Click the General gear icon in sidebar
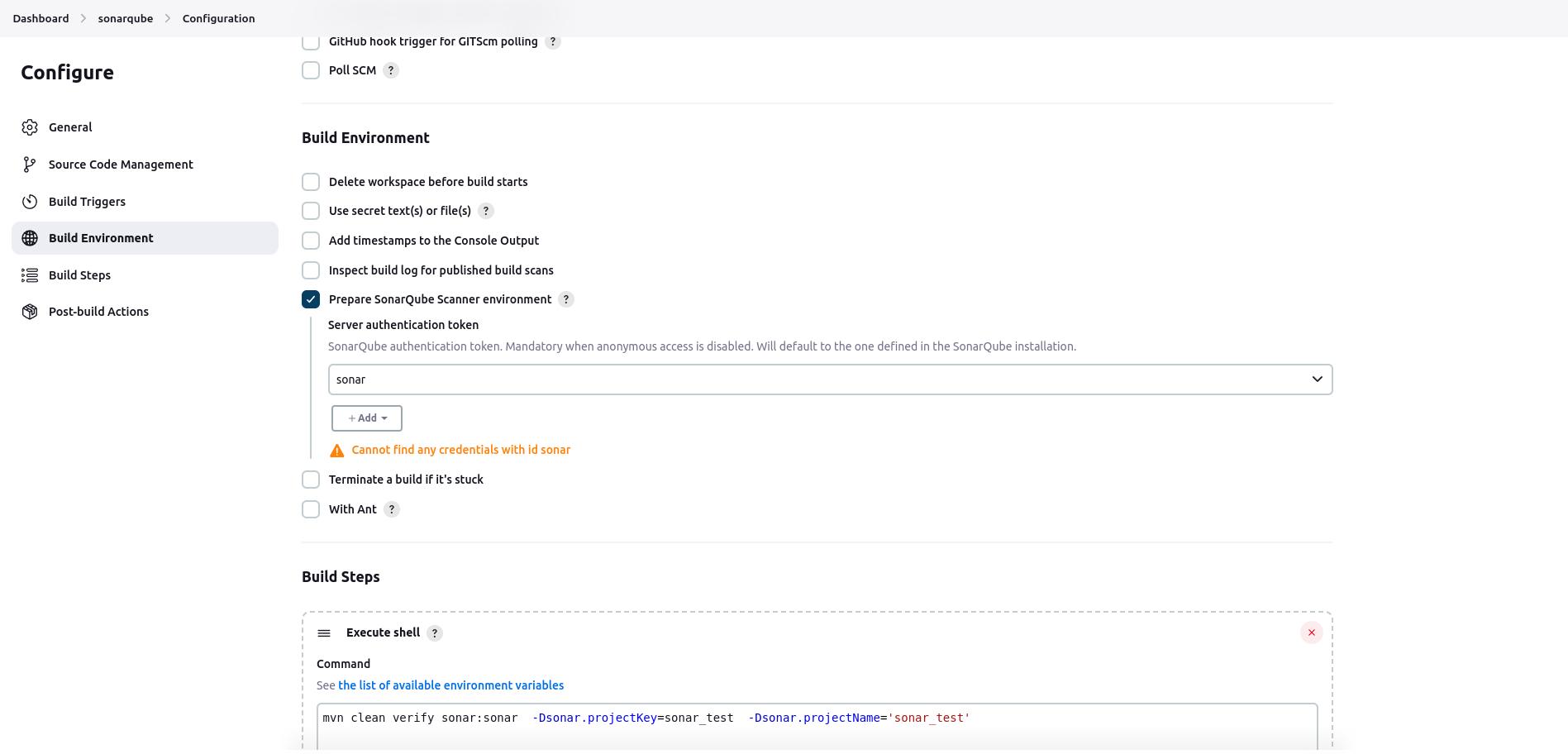This screenshot has height=754, width=1568. 30,126
